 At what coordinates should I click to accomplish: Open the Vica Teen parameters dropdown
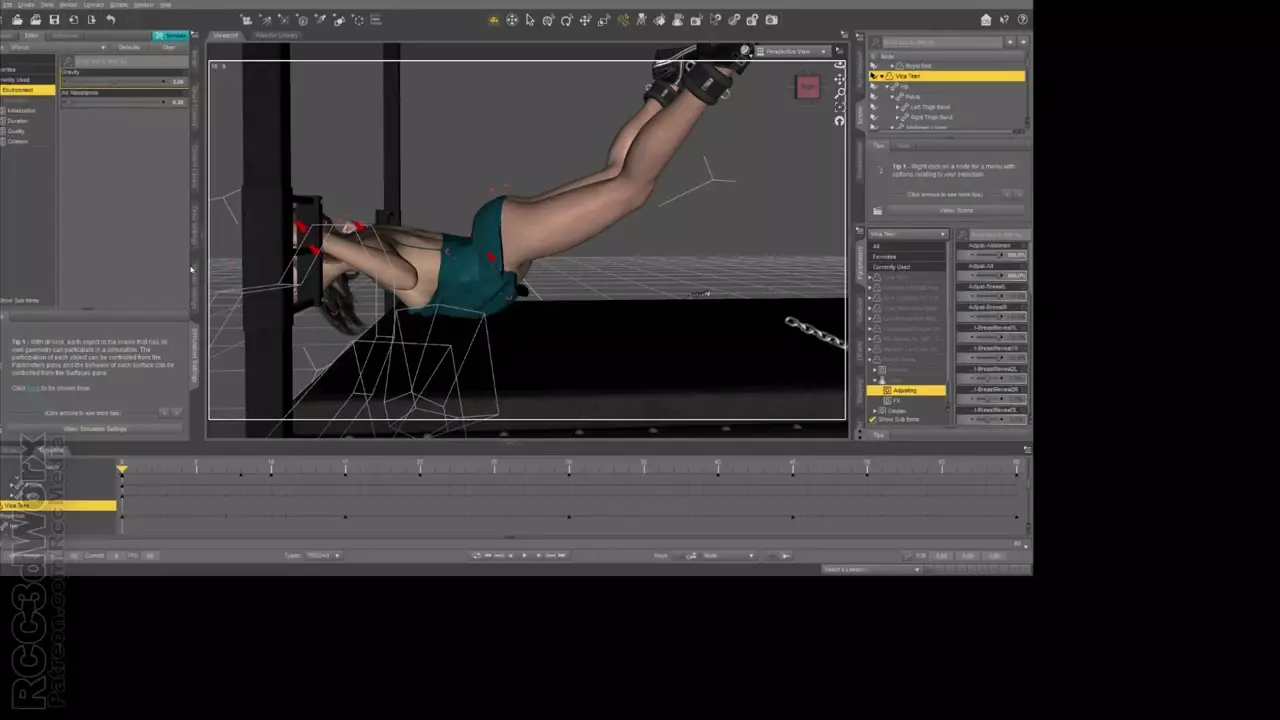(x=908, y=234)
